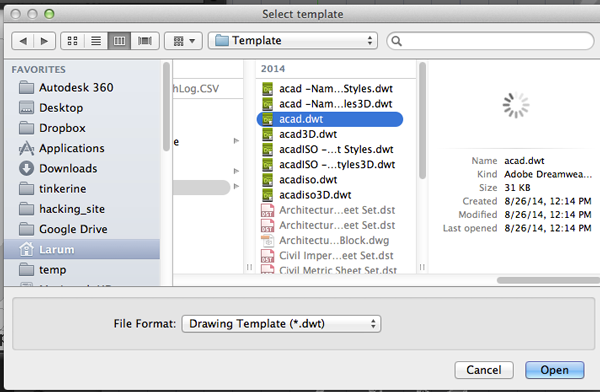Switch to list view mode

coord(96,41)
